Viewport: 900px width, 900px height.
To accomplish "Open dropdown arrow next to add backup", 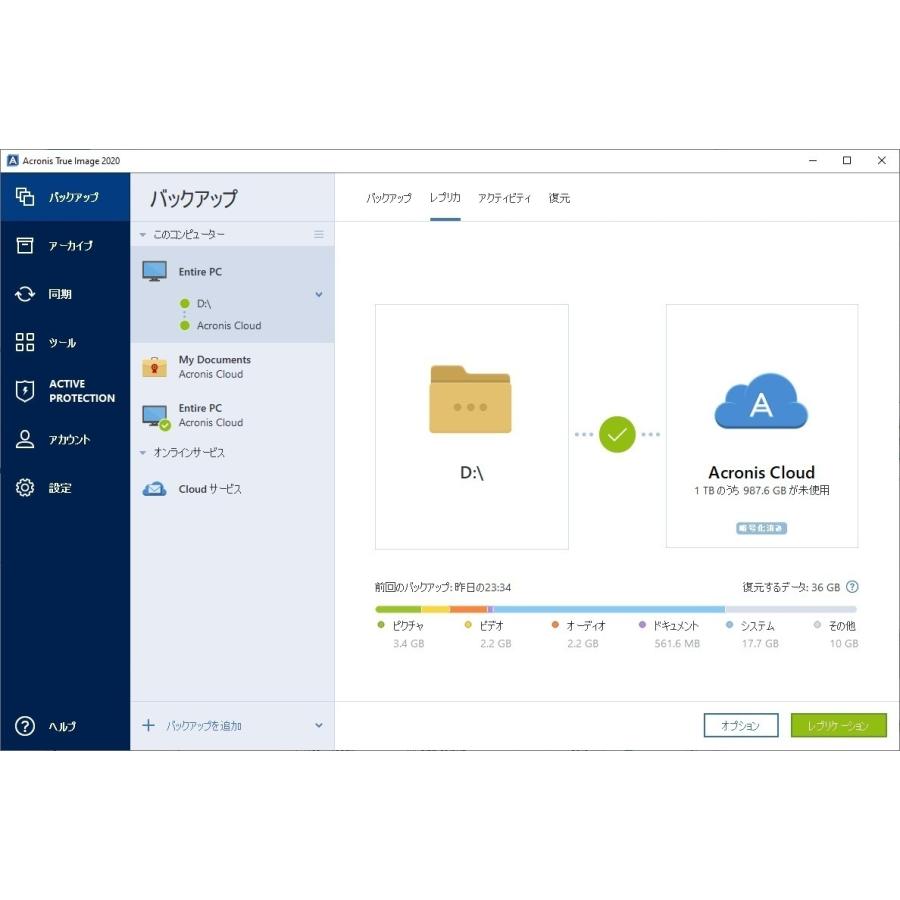I will pyautogui.click(x=319, y=726).
